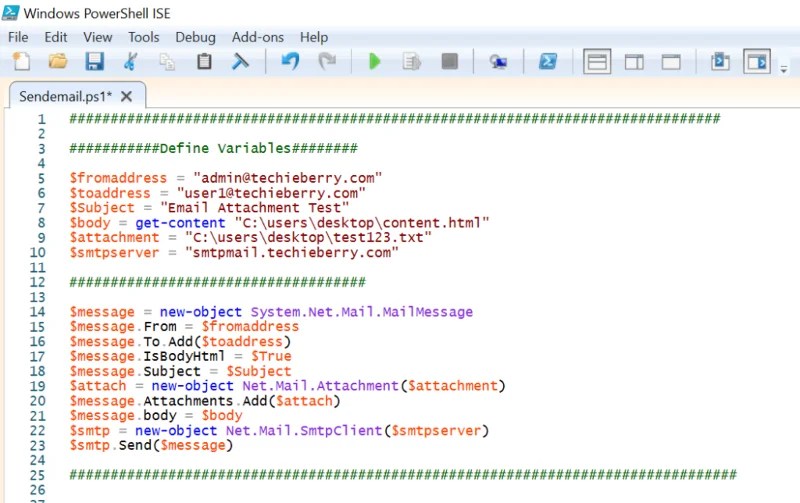Viewport: 800px width, 503px height.
Task: Open the Help menu
Action: point(314,37)
